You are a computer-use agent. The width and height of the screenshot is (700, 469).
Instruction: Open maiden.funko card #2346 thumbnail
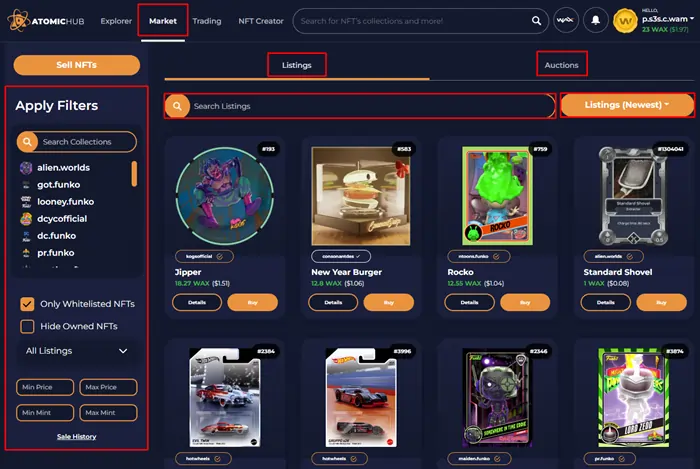click(x=497, y=398)
